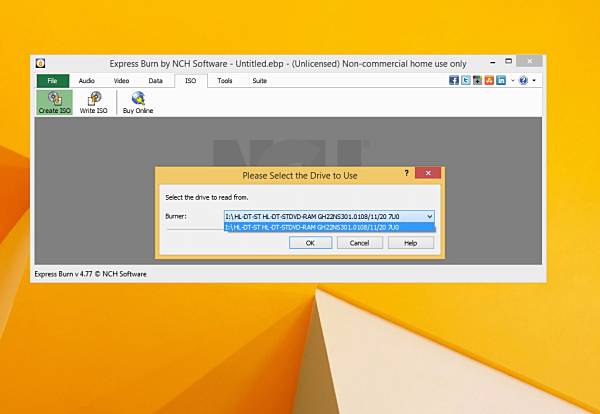Click the Express Burn window title bar text
Viewport: 600px width, 414px height.
point(288,64)
